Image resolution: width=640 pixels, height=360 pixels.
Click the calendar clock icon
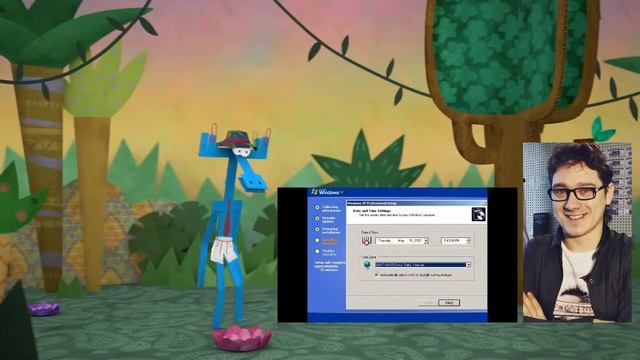(367, 241)
